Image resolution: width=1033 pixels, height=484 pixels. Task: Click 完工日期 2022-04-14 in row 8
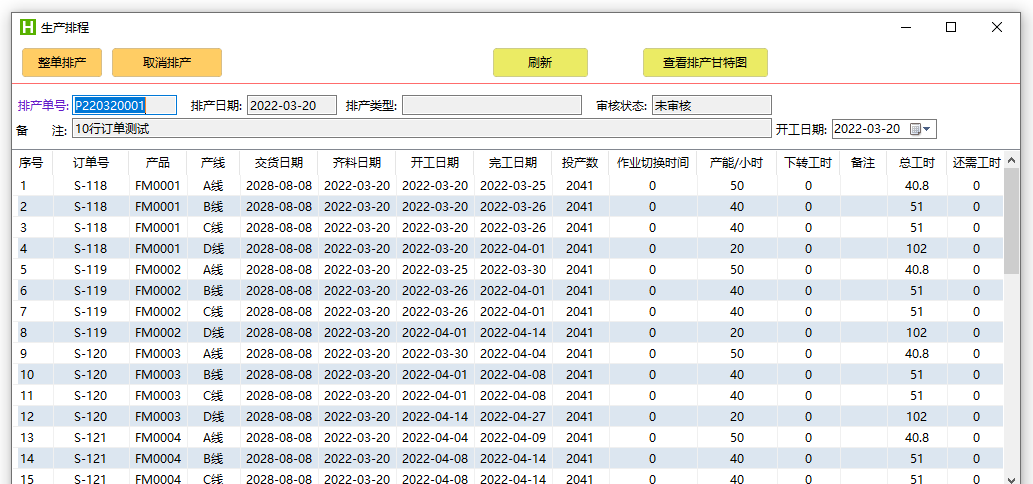click(x=513, y=333)
